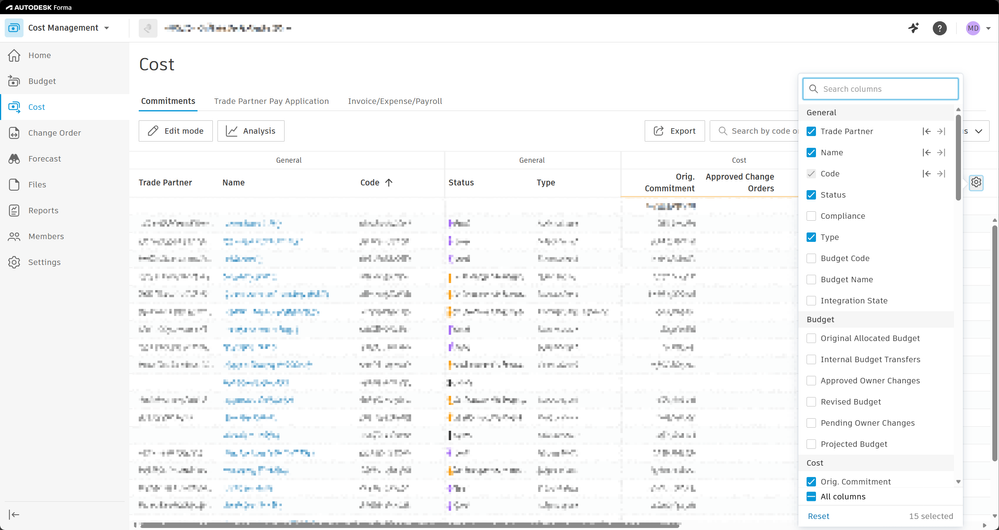The width and height of the screenshot is (999, 530).
Task: Pin Name column to left
Action: click(x=926, y=153)
